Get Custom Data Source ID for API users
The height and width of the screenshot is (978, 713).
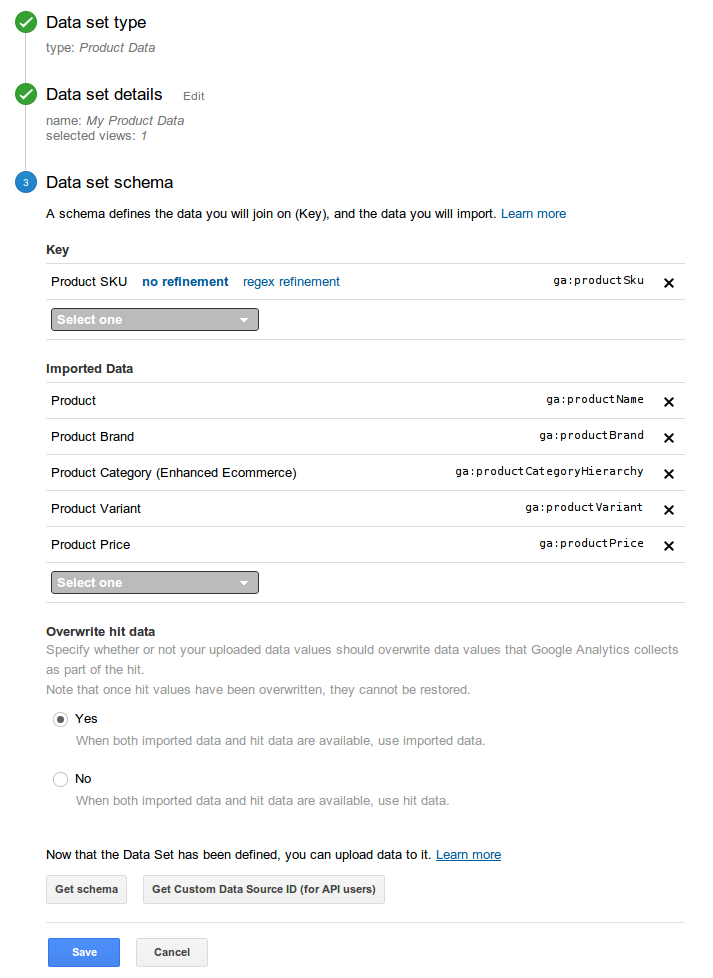(264, 889)
